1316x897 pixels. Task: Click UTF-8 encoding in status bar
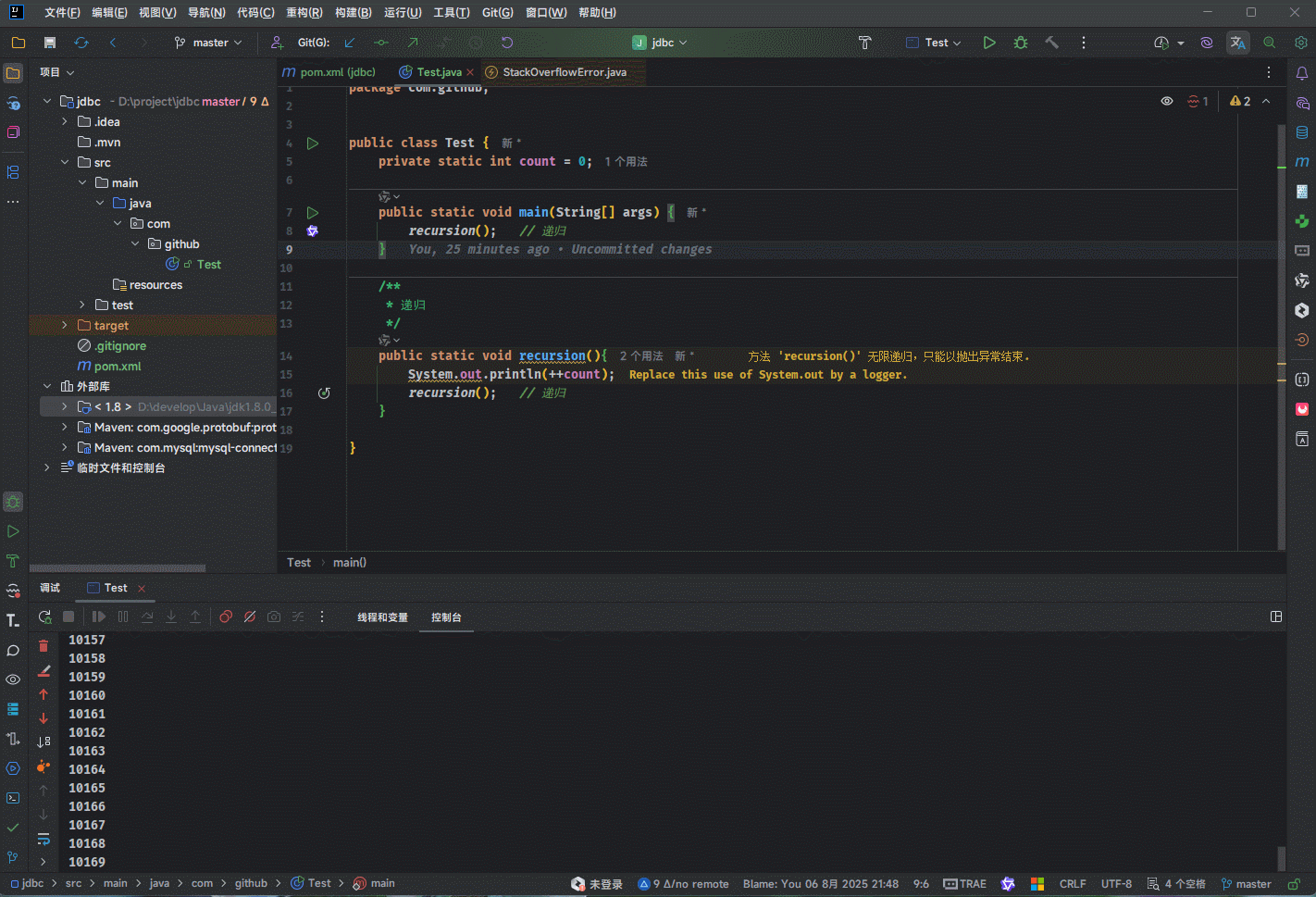pos(1116,884)
